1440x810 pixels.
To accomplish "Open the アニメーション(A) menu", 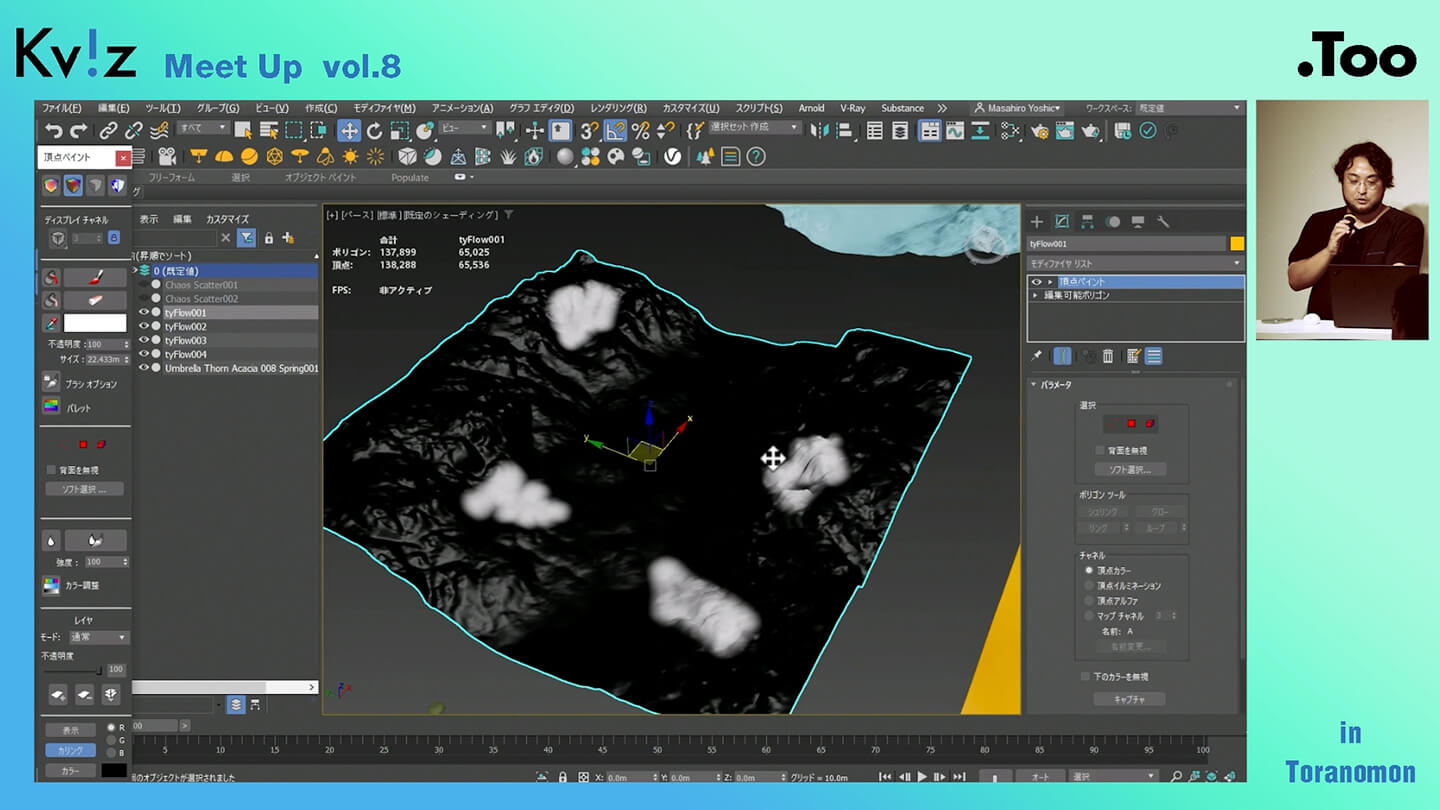I will [x=462, y=108].
